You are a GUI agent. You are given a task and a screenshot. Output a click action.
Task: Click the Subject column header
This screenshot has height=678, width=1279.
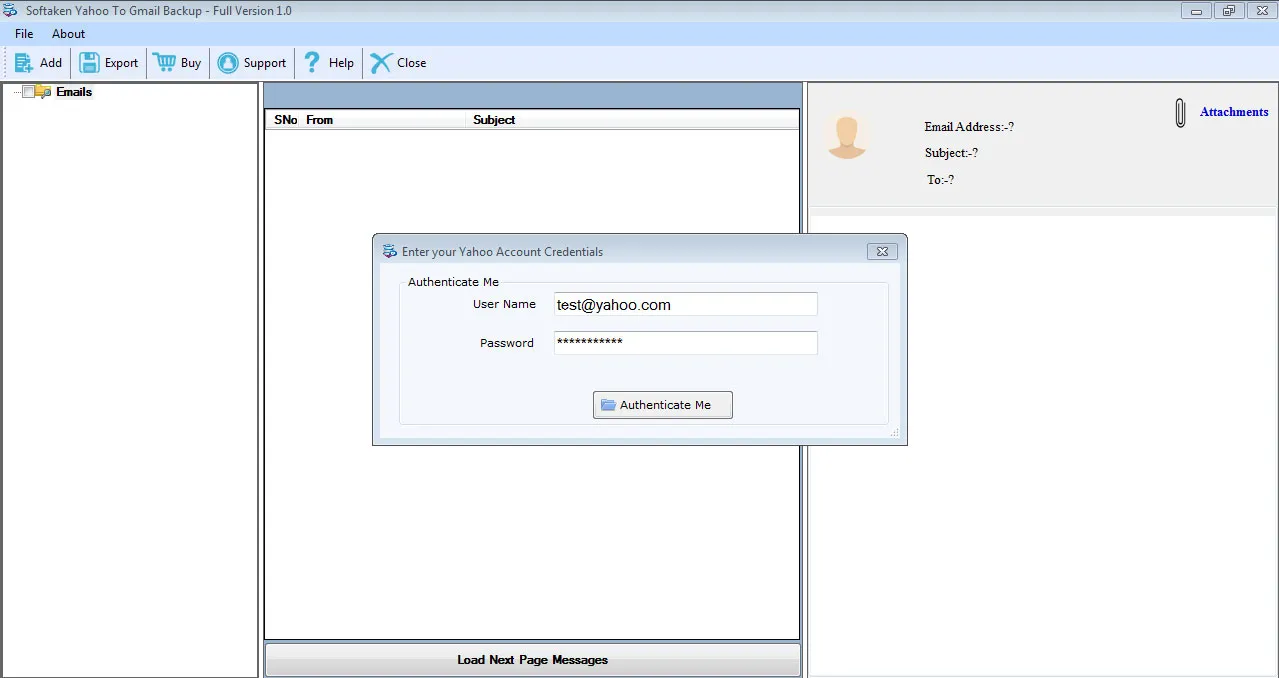pyautogui.click(x=494, y=120)
